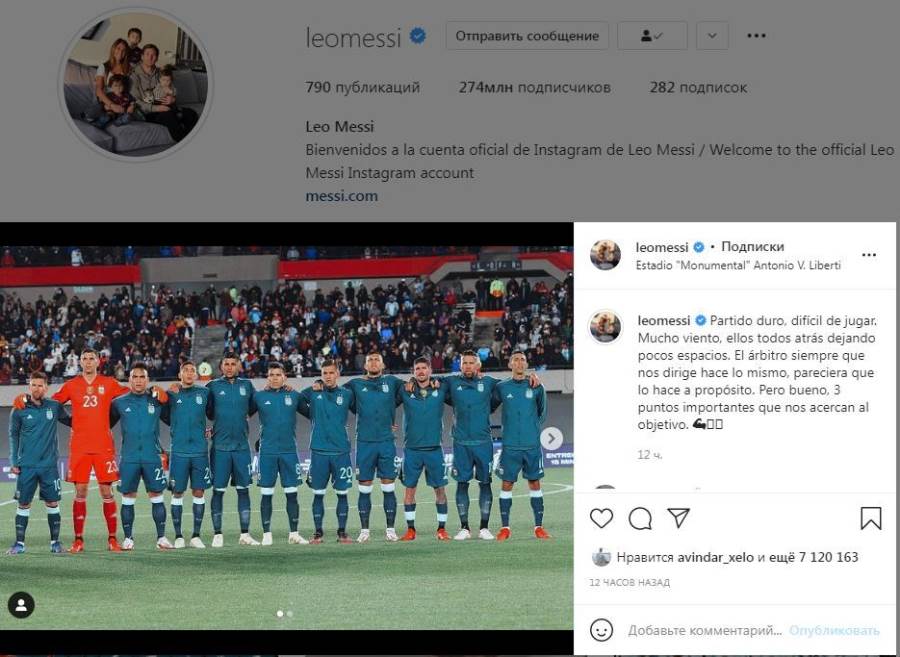The width and height of the screenshot is (900, 657).
Task: Open the three-dot post options menu
Action: 870,254
